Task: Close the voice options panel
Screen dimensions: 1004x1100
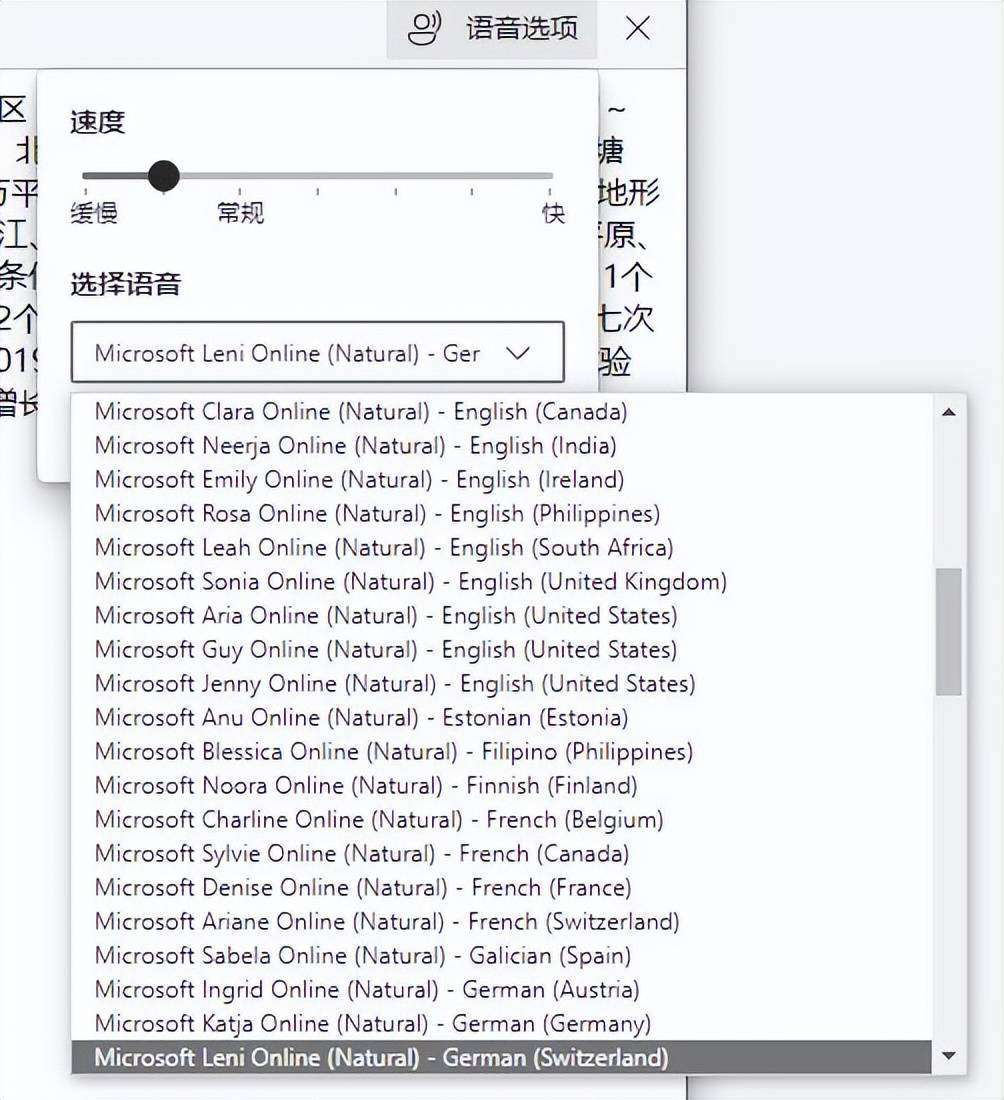Action: 637,29
